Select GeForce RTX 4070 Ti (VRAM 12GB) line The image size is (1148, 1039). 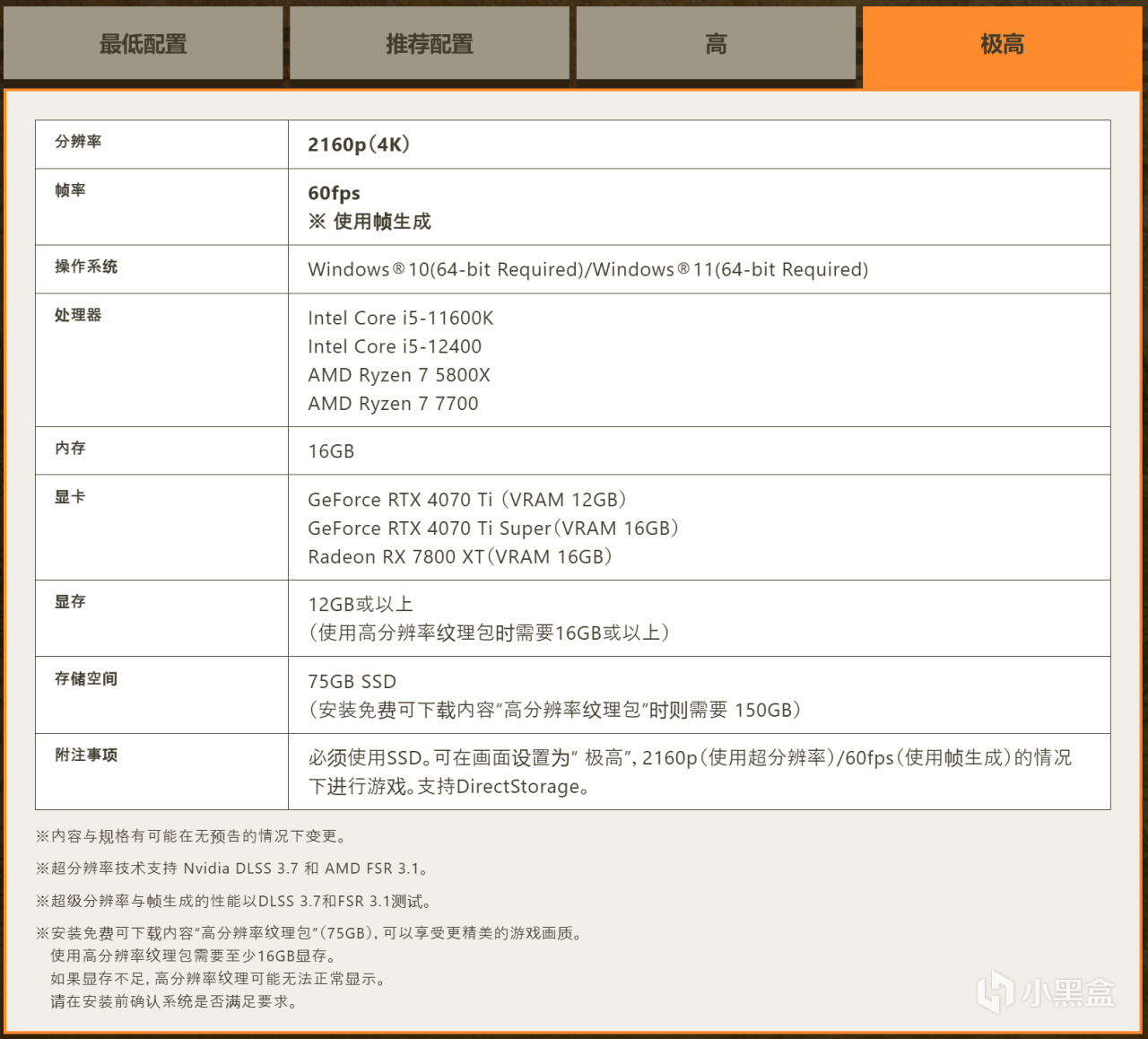tap(467, 500)
